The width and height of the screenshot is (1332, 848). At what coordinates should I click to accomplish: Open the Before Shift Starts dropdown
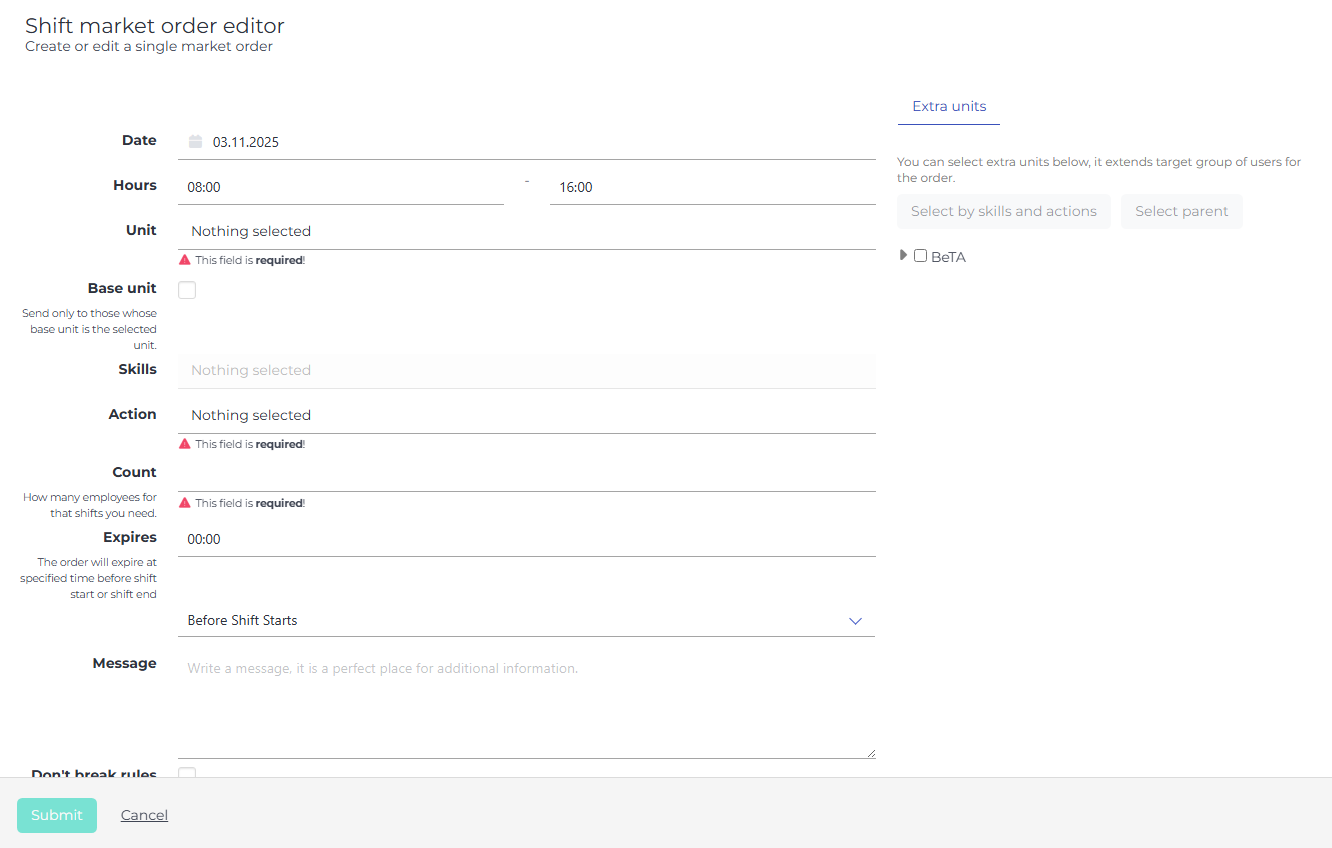point(526,621)
